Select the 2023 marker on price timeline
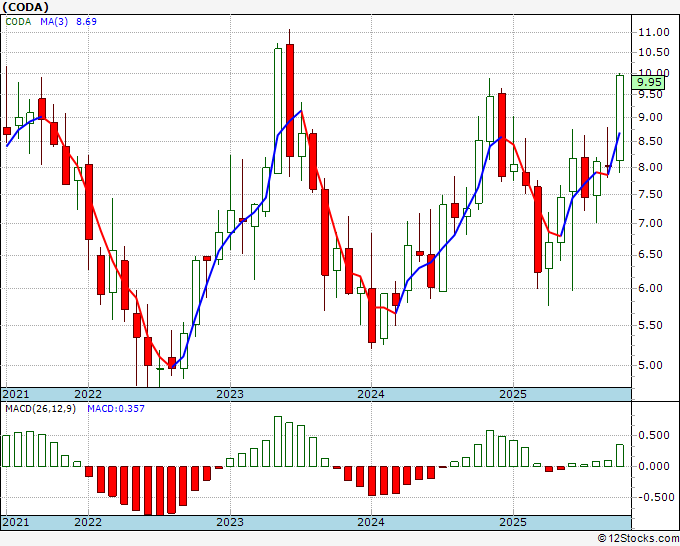 pyautogui.click(x=230, y=394)
